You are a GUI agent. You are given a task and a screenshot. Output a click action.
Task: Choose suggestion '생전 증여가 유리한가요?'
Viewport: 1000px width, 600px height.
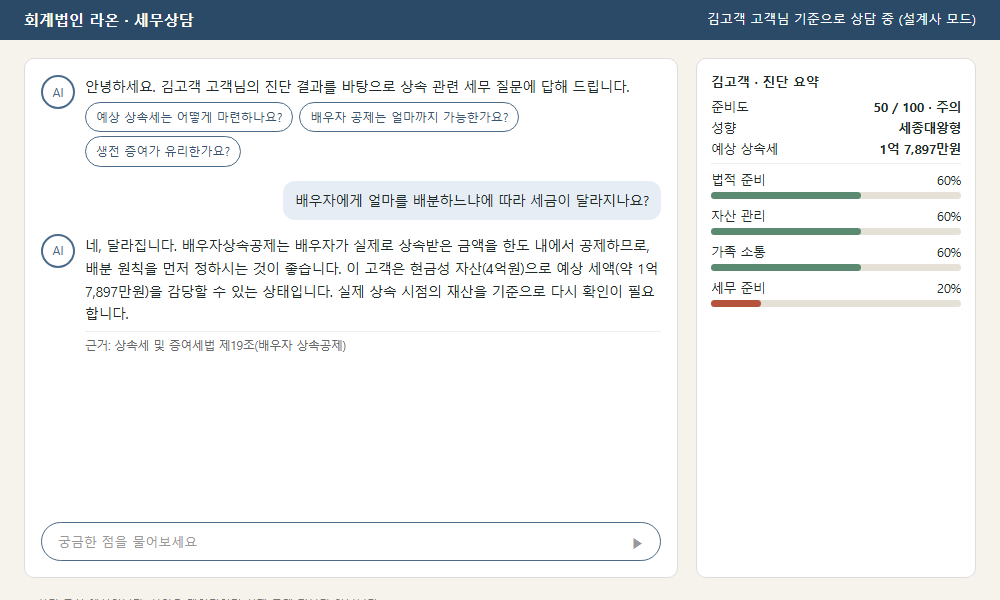[x=163, y=151]
